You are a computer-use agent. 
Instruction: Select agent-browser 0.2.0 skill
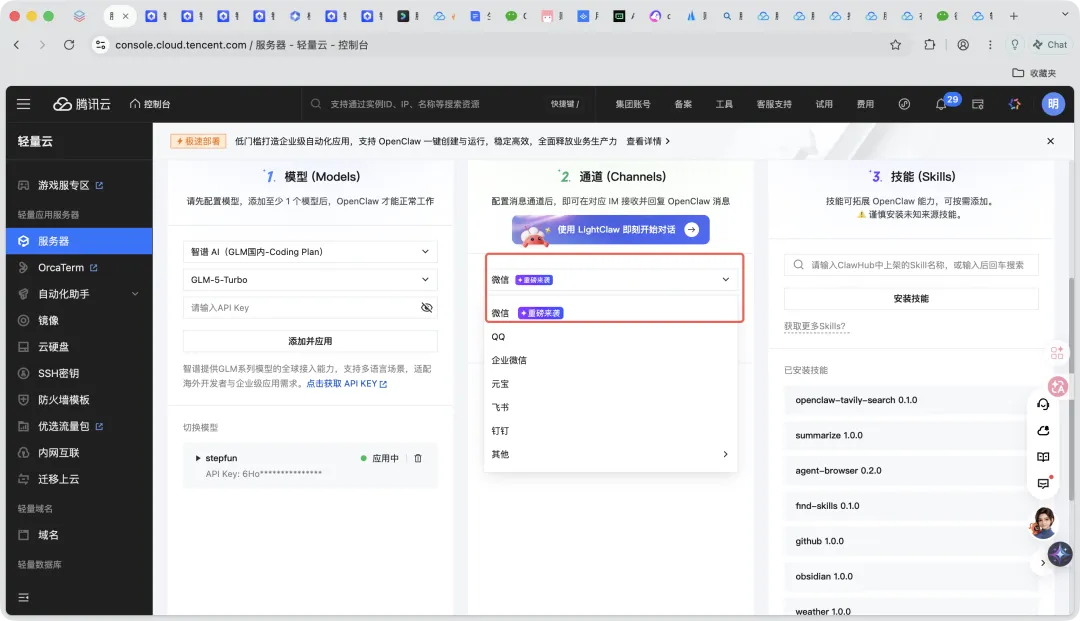[906, 470]
